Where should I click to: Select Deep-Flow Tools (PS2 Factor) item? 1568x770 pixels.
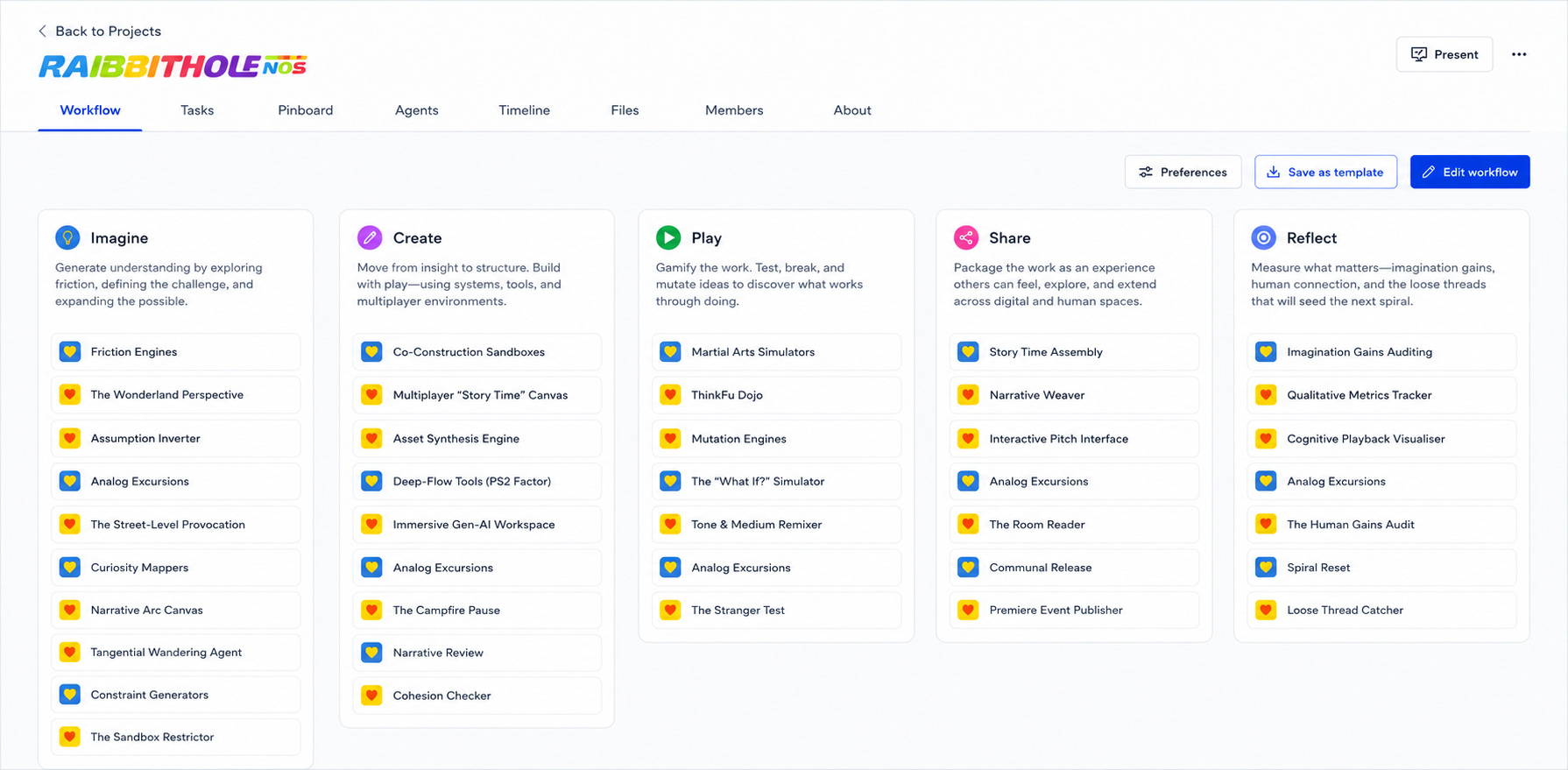coord(477,481)
